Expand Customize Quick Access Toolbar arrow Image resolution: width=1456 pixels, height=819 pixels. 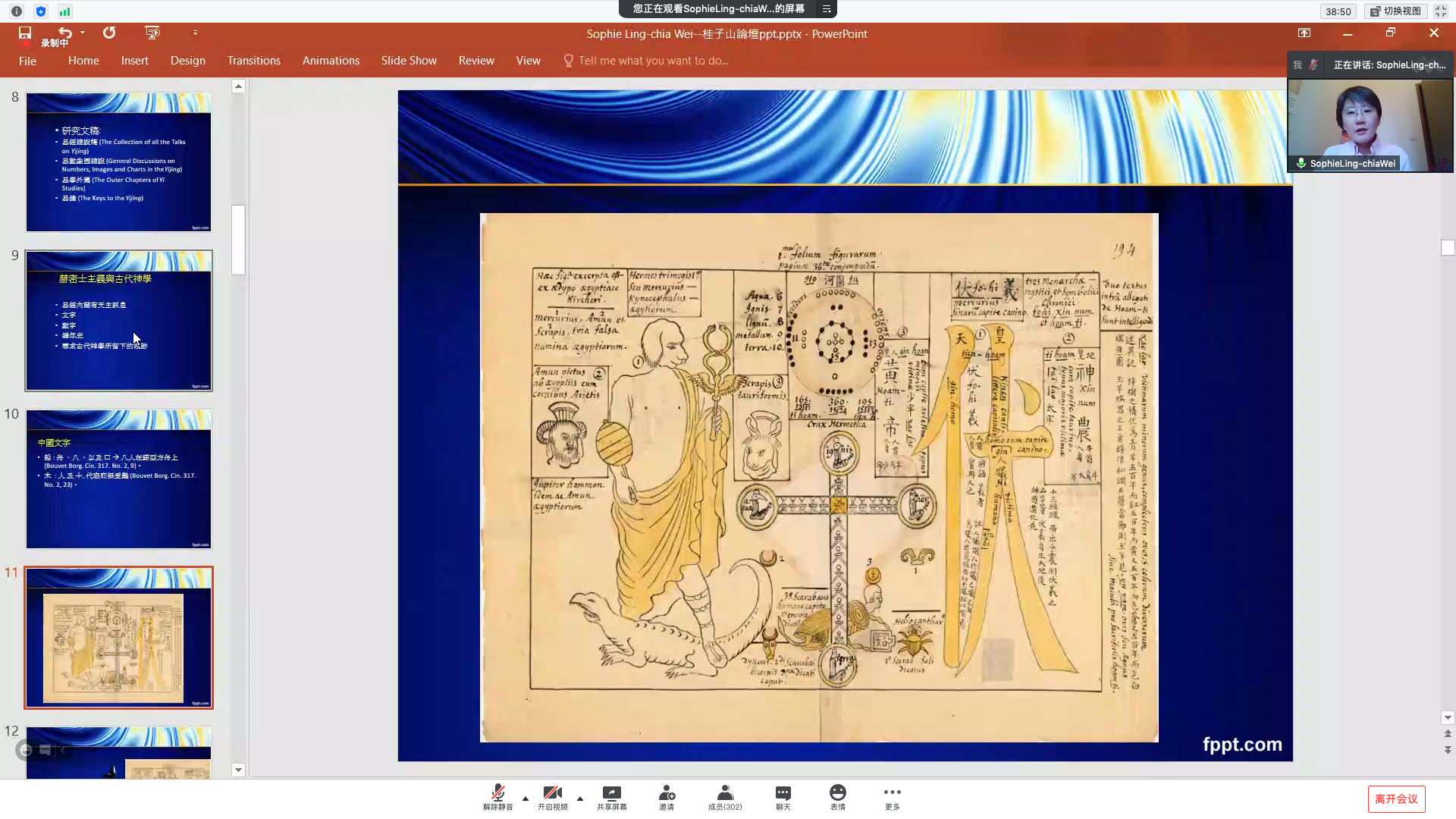[x=195, y=33]
